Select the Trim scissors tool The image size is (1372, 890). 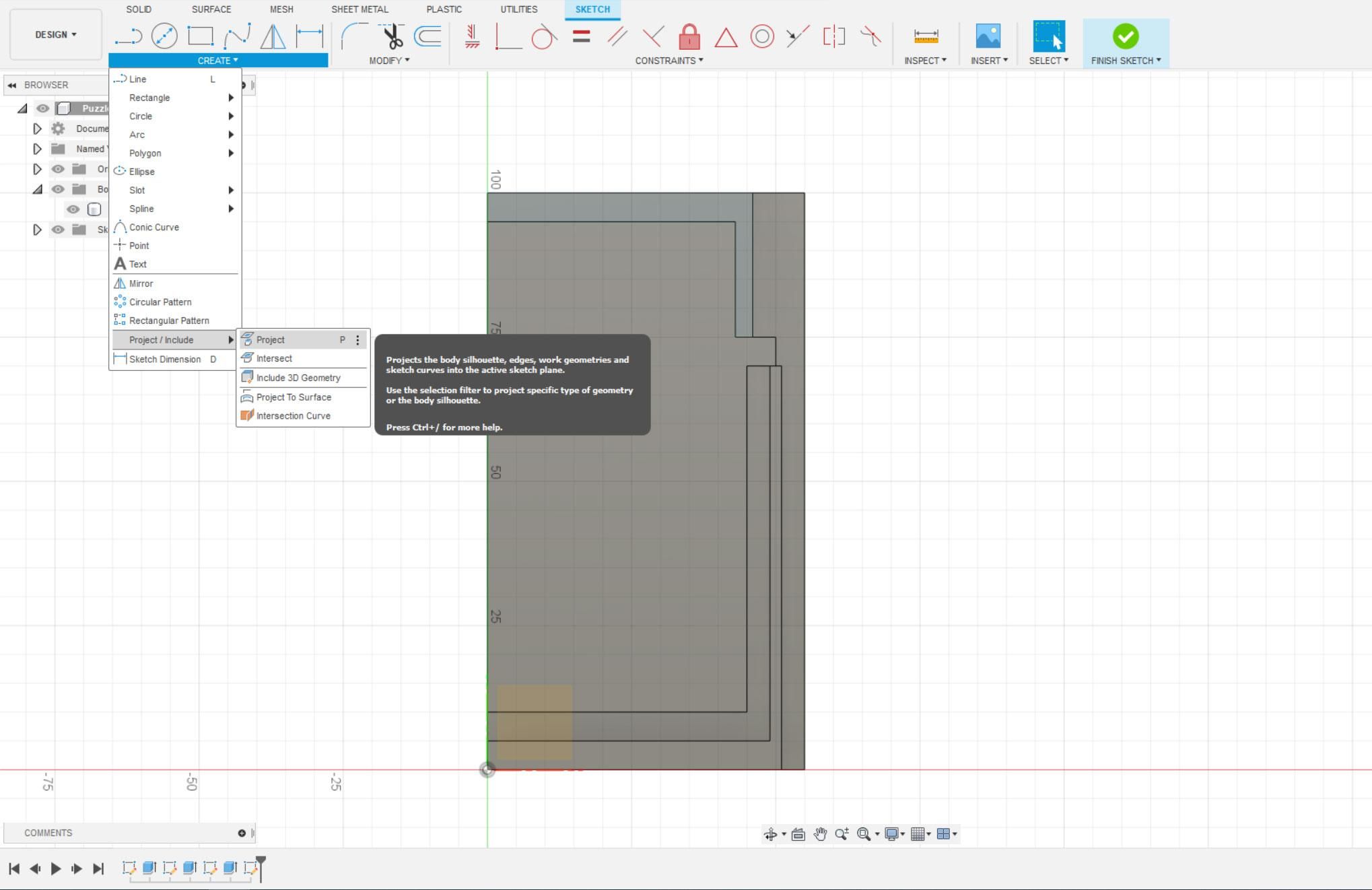(x=392, y=36)
